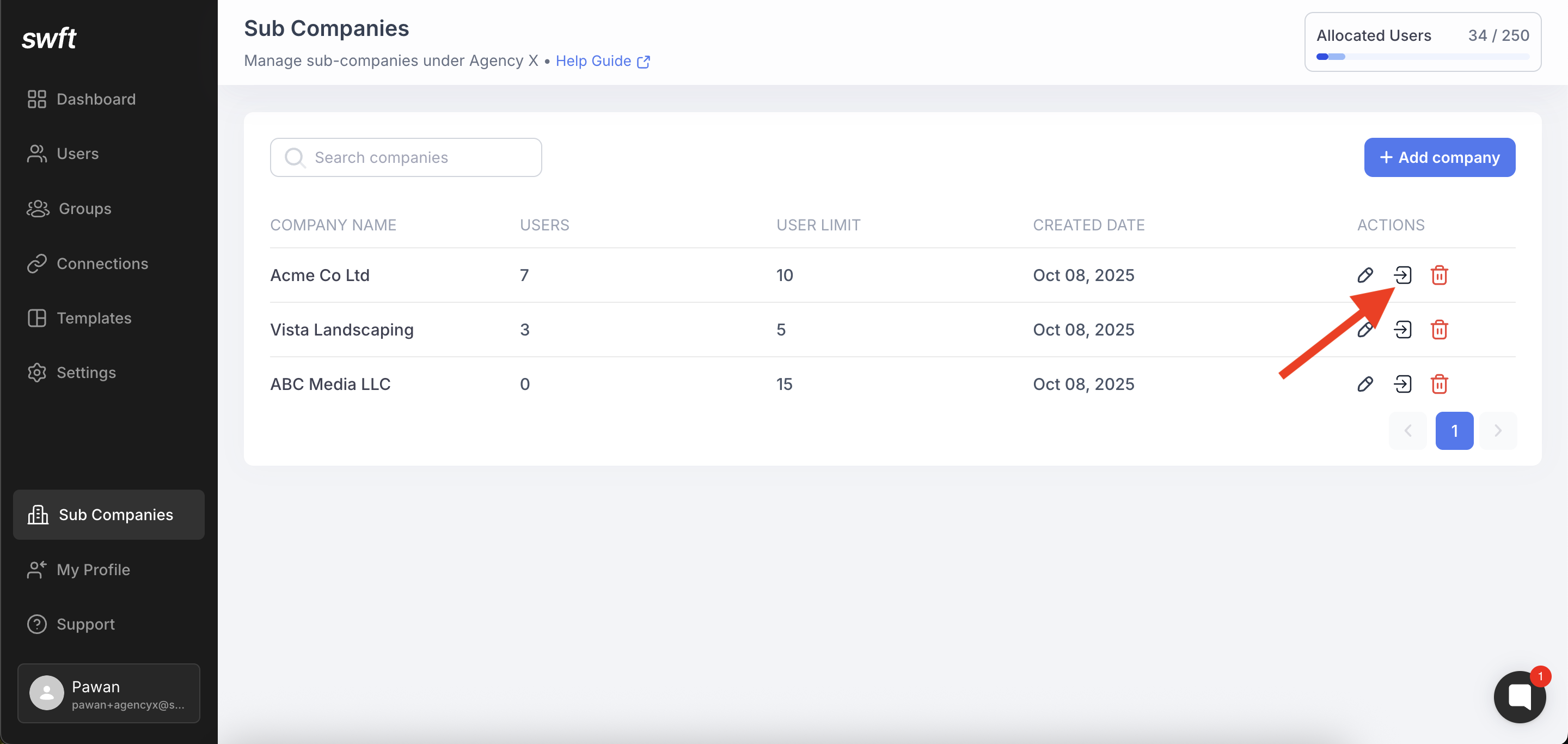Delete Vista Landscaping using trash icon
This screenshot has height=744, width=1568.
[x=1439, y=330]
